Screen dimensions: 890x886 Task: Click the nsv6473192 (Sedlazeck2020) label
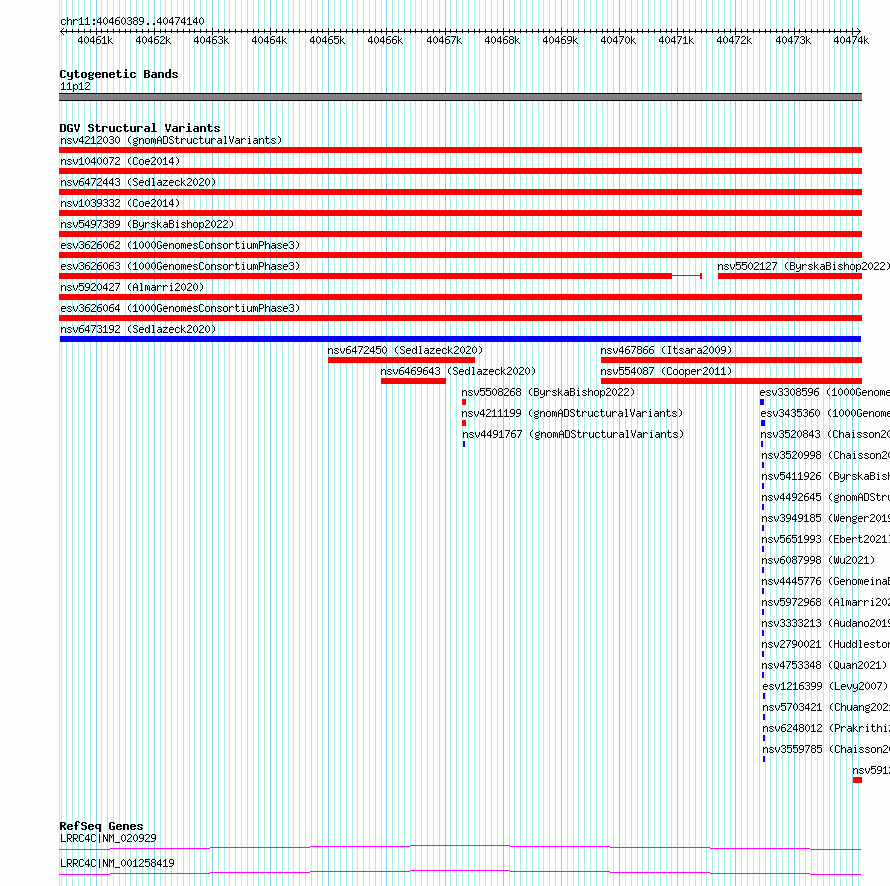pos(138,329)
